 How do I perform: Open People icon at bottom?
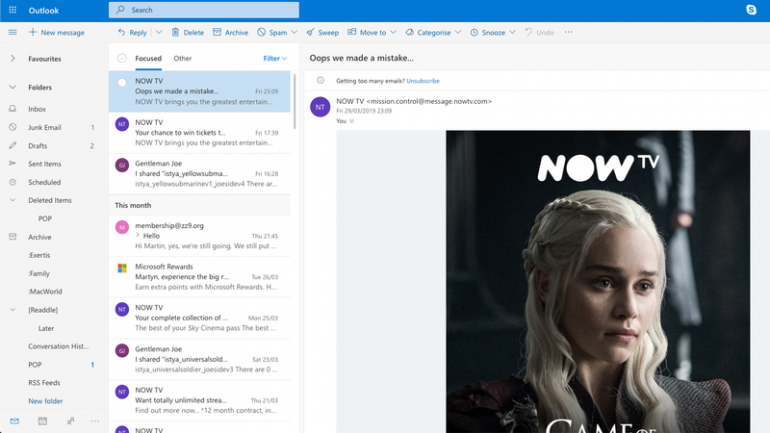(x=71, y=421)
